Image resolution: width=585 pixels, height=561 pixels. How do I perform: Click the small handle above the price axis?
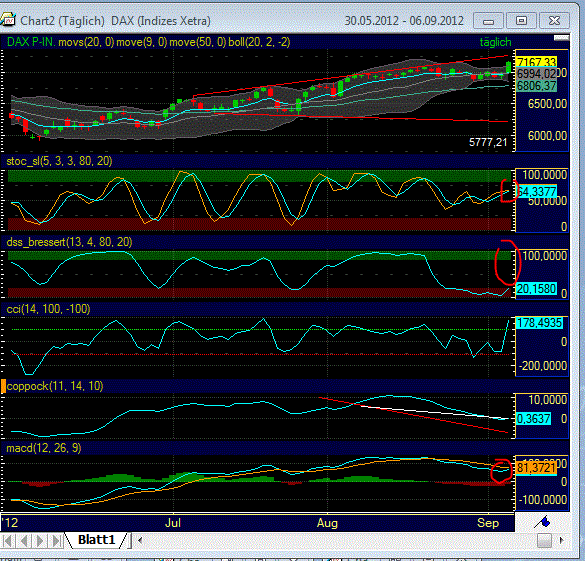(561, 38)
